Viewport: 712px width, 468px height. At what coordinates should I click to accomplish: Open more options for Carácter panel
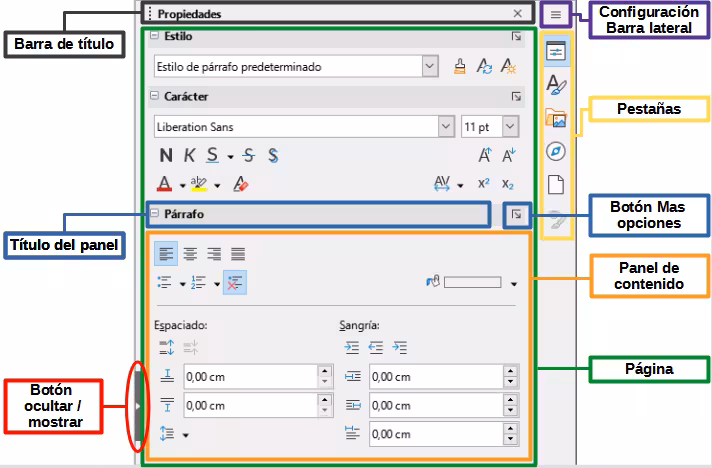pos(516,97)
